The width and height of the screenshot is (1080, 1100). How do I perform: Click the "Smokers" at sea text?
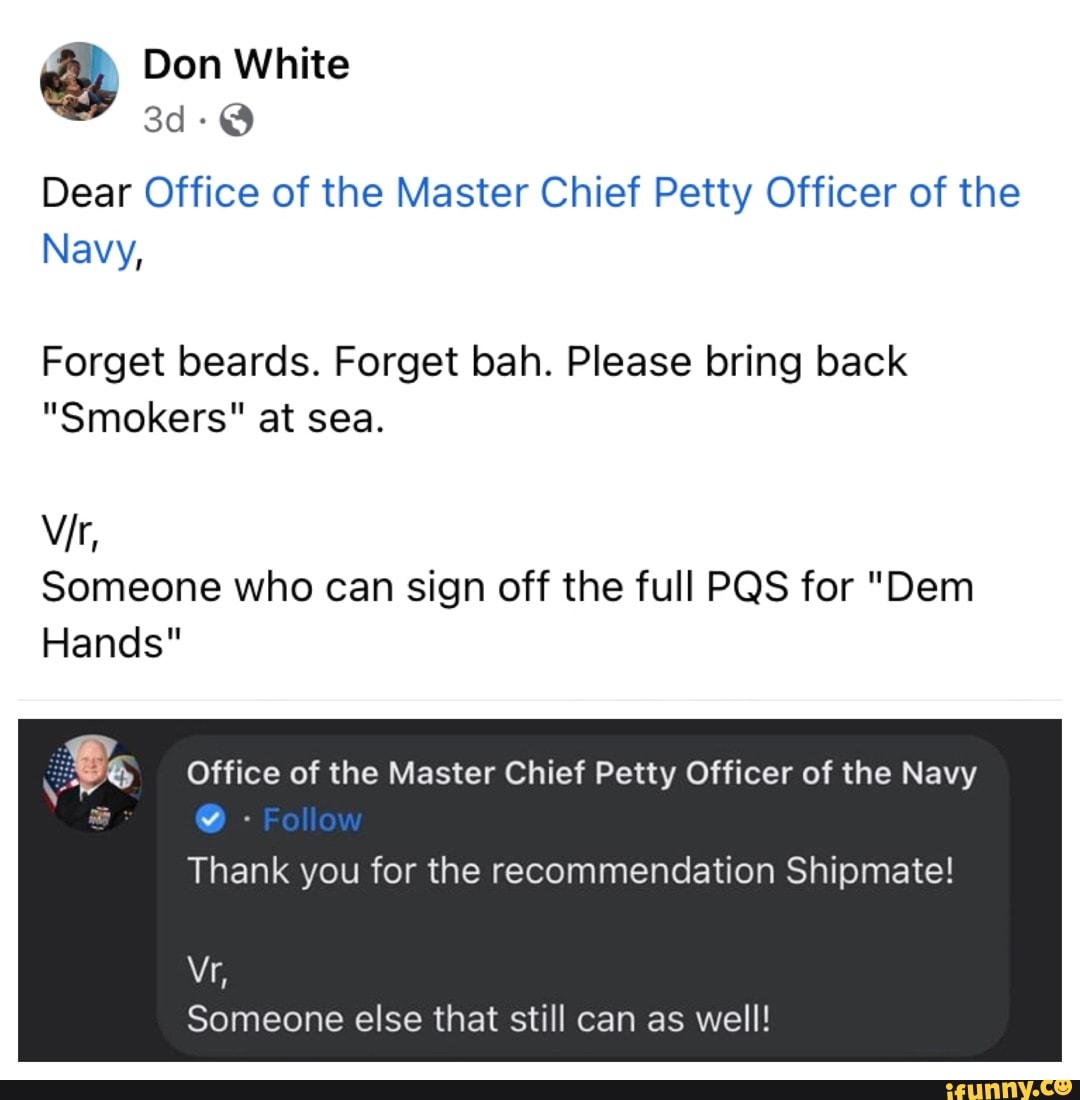click(x=212, y=419)
